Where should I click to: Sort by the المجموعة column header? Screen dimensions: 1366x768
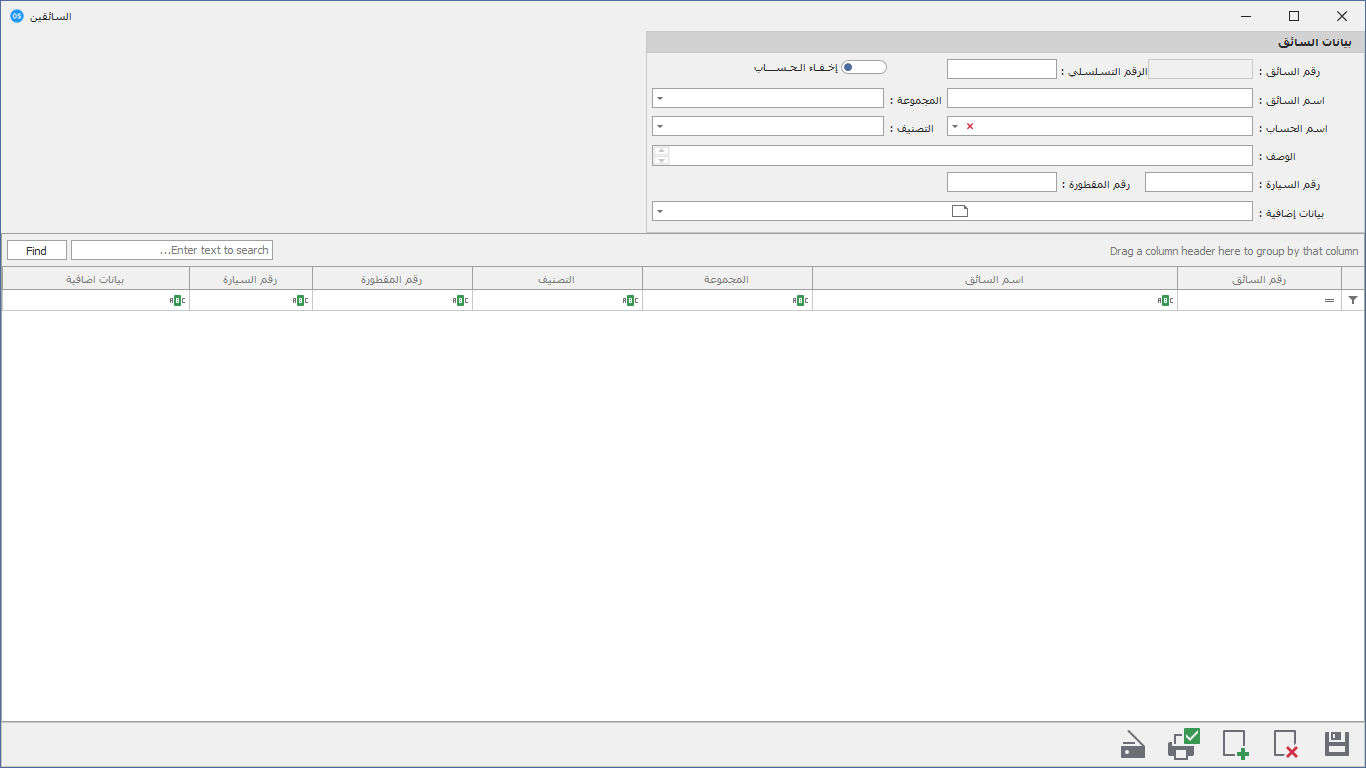coord(727,279)
